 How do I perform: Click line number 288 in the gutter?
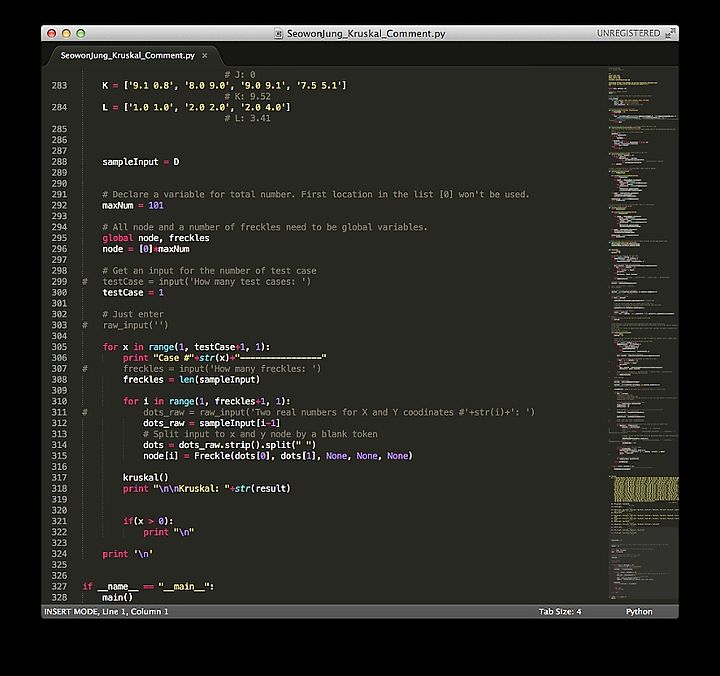click(59, 162)
